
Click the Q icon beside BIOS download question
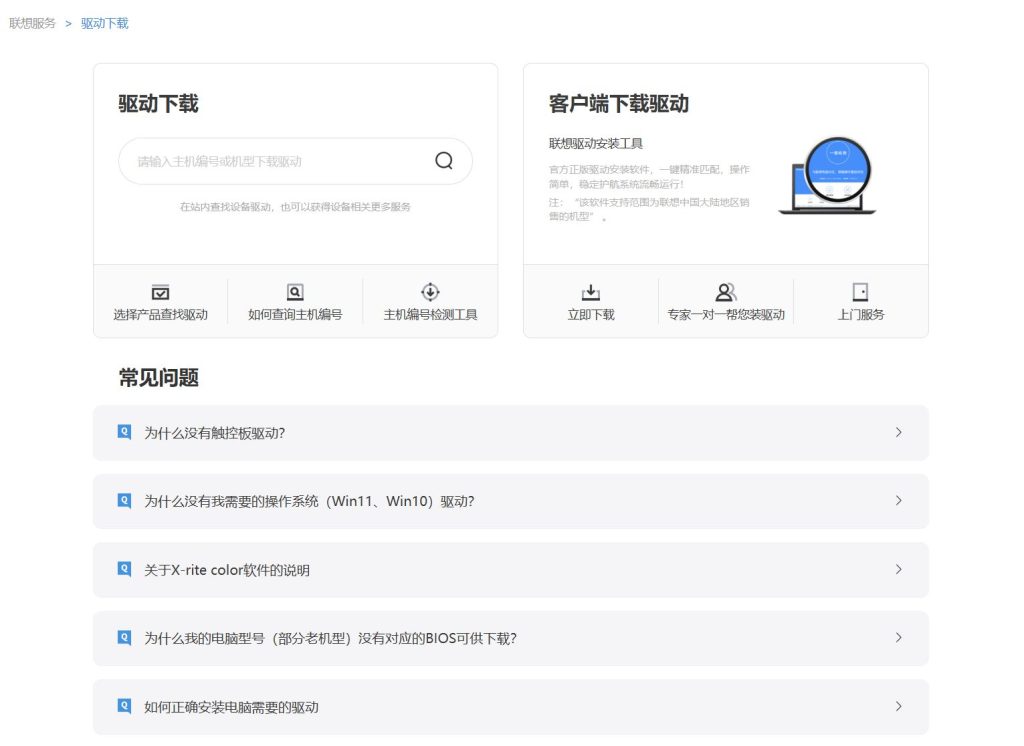tap(124, 638)
